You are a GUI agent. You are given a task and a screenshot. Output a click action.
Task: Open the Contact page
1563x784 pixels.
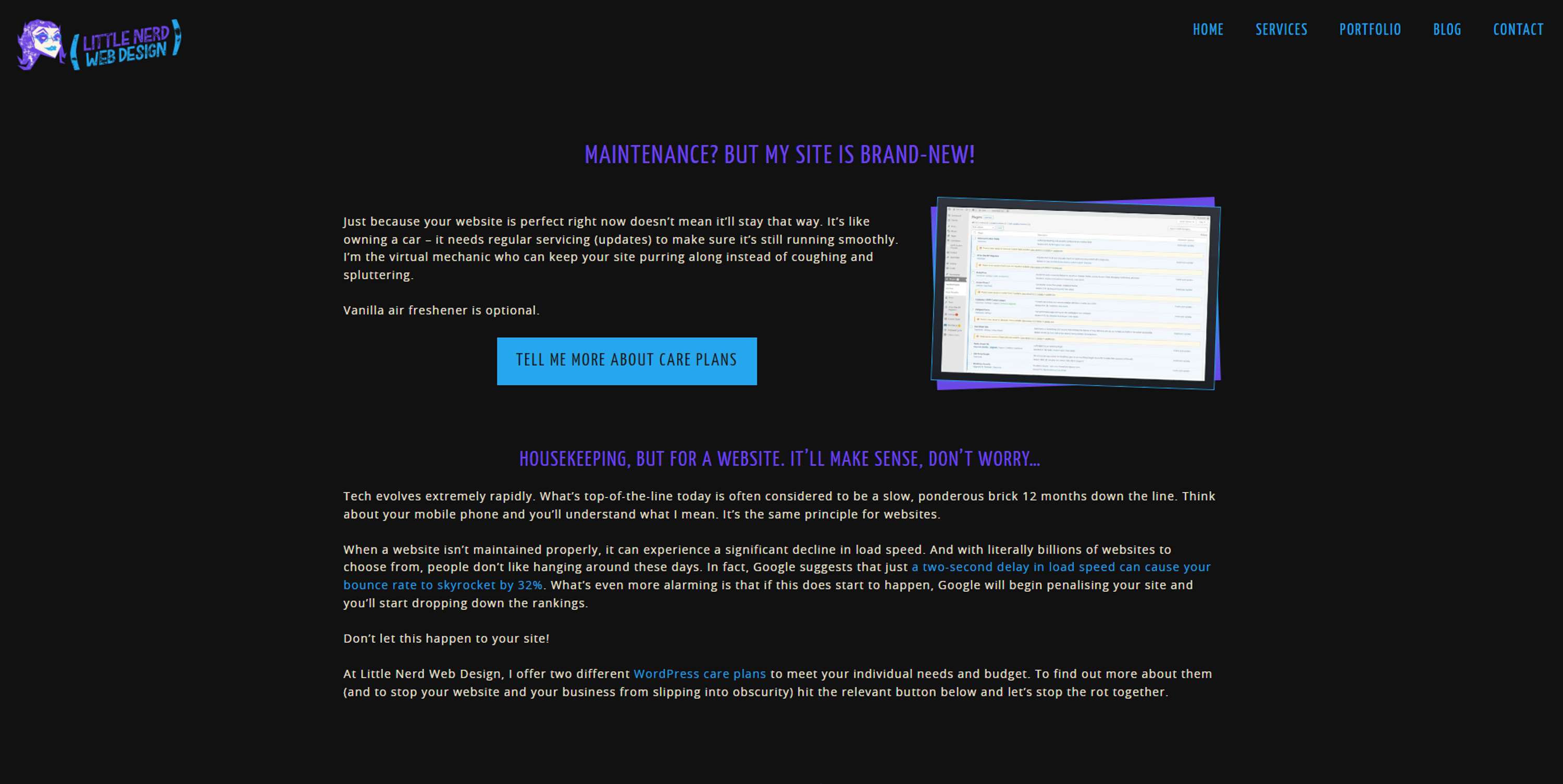coord(1518,30)
